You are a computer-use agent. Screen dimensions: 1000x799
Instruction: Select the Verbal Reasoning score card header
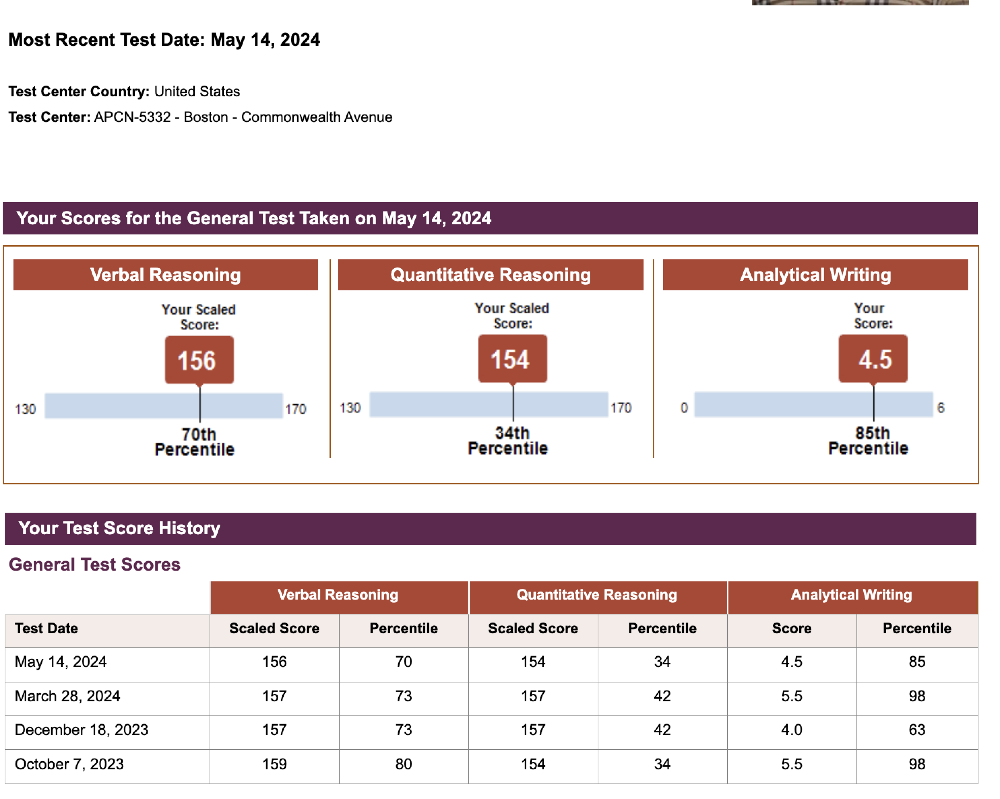click(x=165, y=275)
